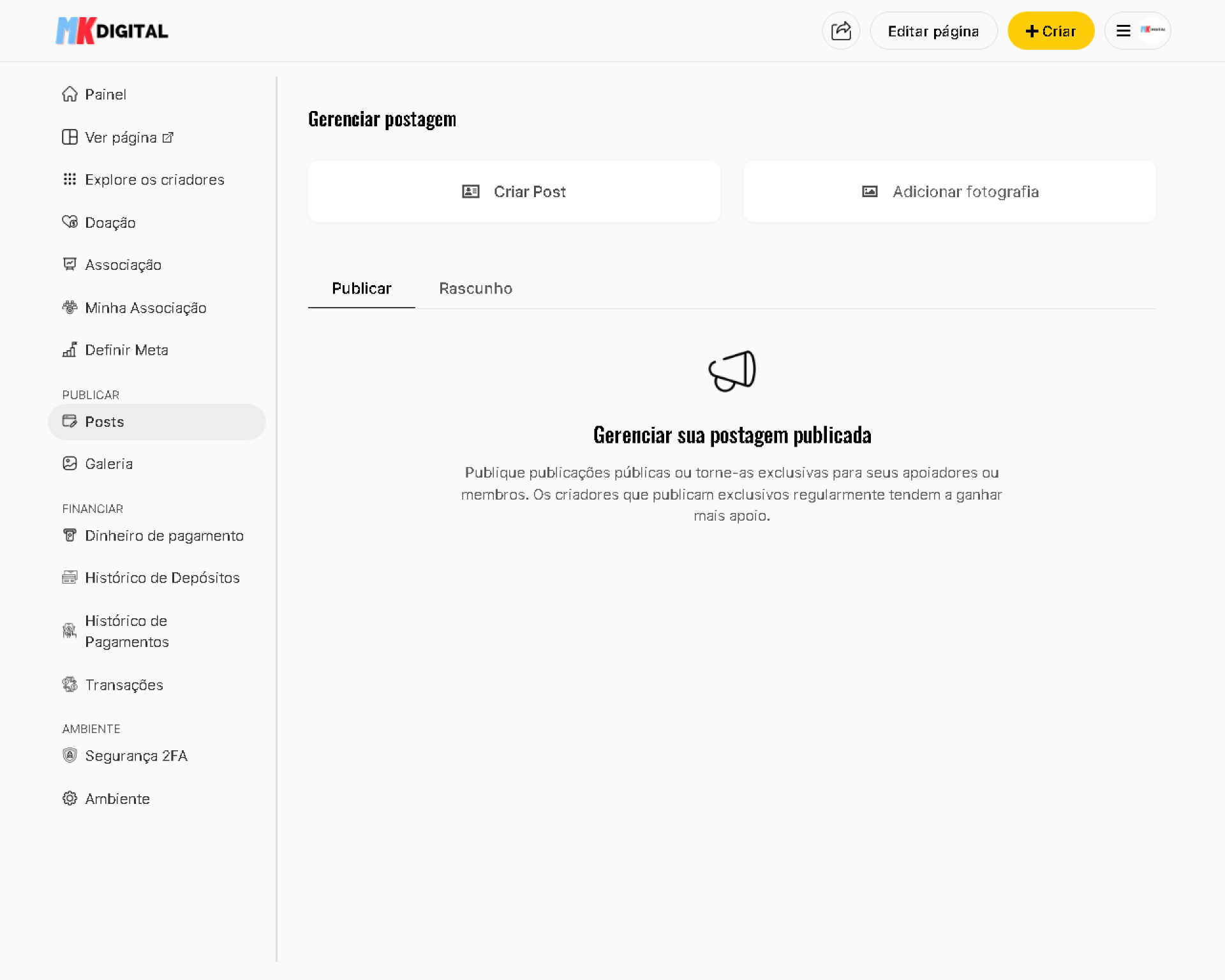Click the share arrow icon in header
Image resolution: width=1225 pixels, height=980 pixels.
coord(841,31)
